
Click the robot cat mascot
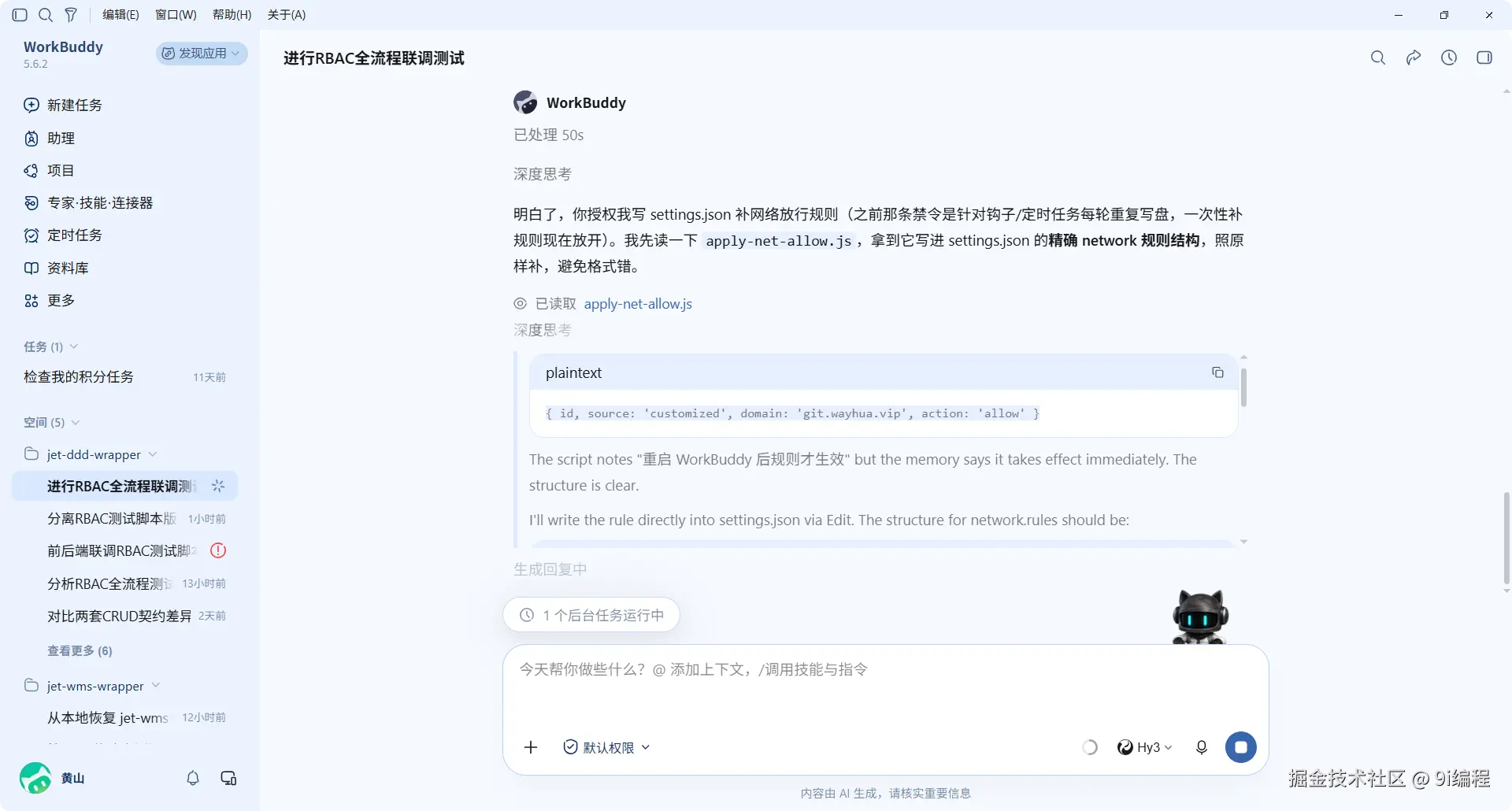(x=1200, y=617)
